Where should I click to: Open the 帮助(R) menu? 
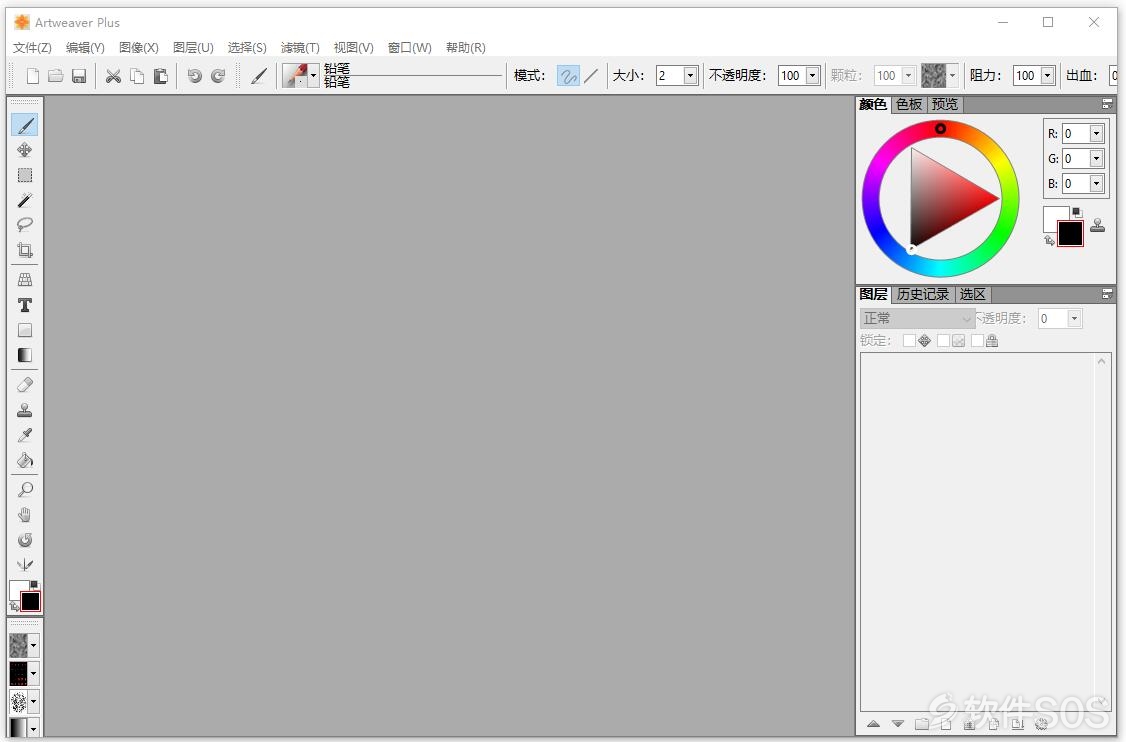tap(465, 47)
